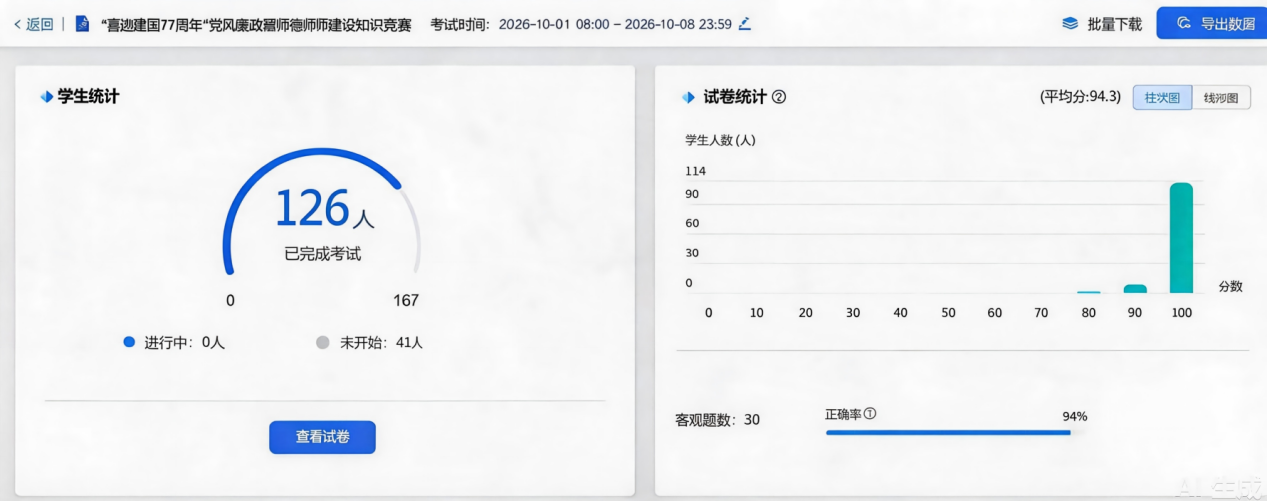Click the small teal bar at score 90
This screenshot has width=1267, height=501.
[1135, 289]
